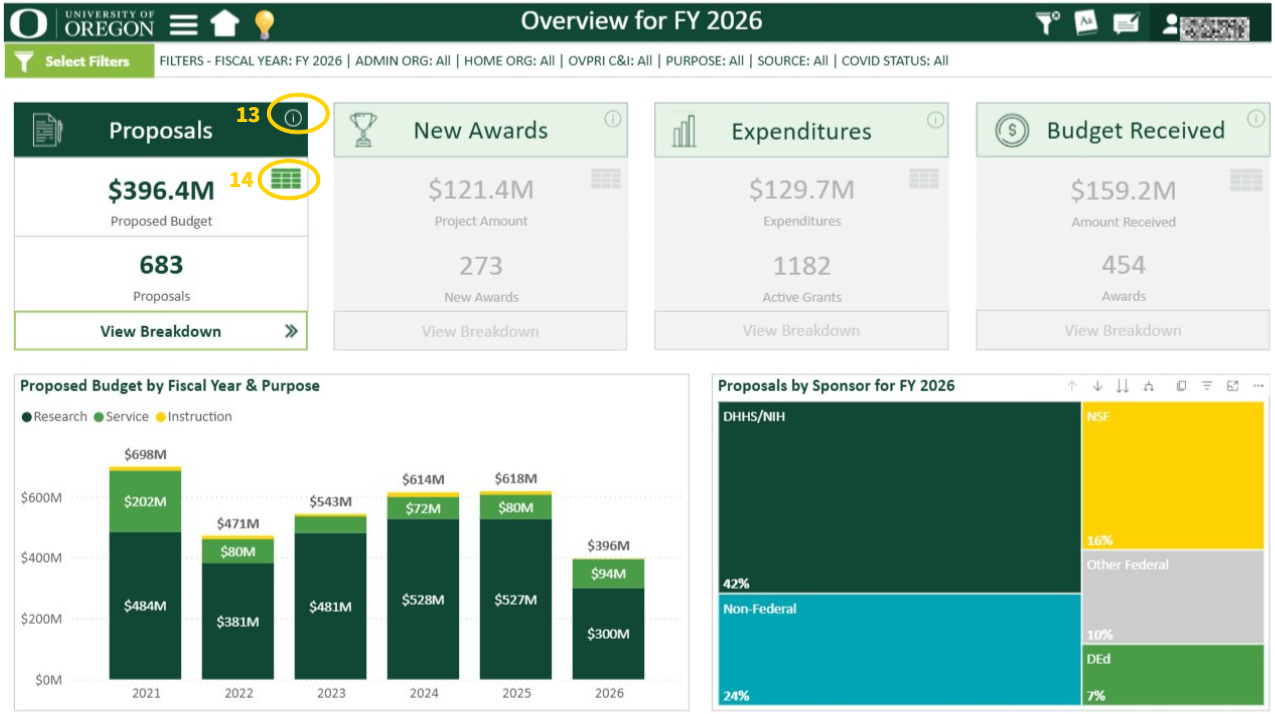Image resolution: width=1275 pixels, height=714 pixels.
Task: Click View Breakdown under Proposals
Action: tap(161, 331)
